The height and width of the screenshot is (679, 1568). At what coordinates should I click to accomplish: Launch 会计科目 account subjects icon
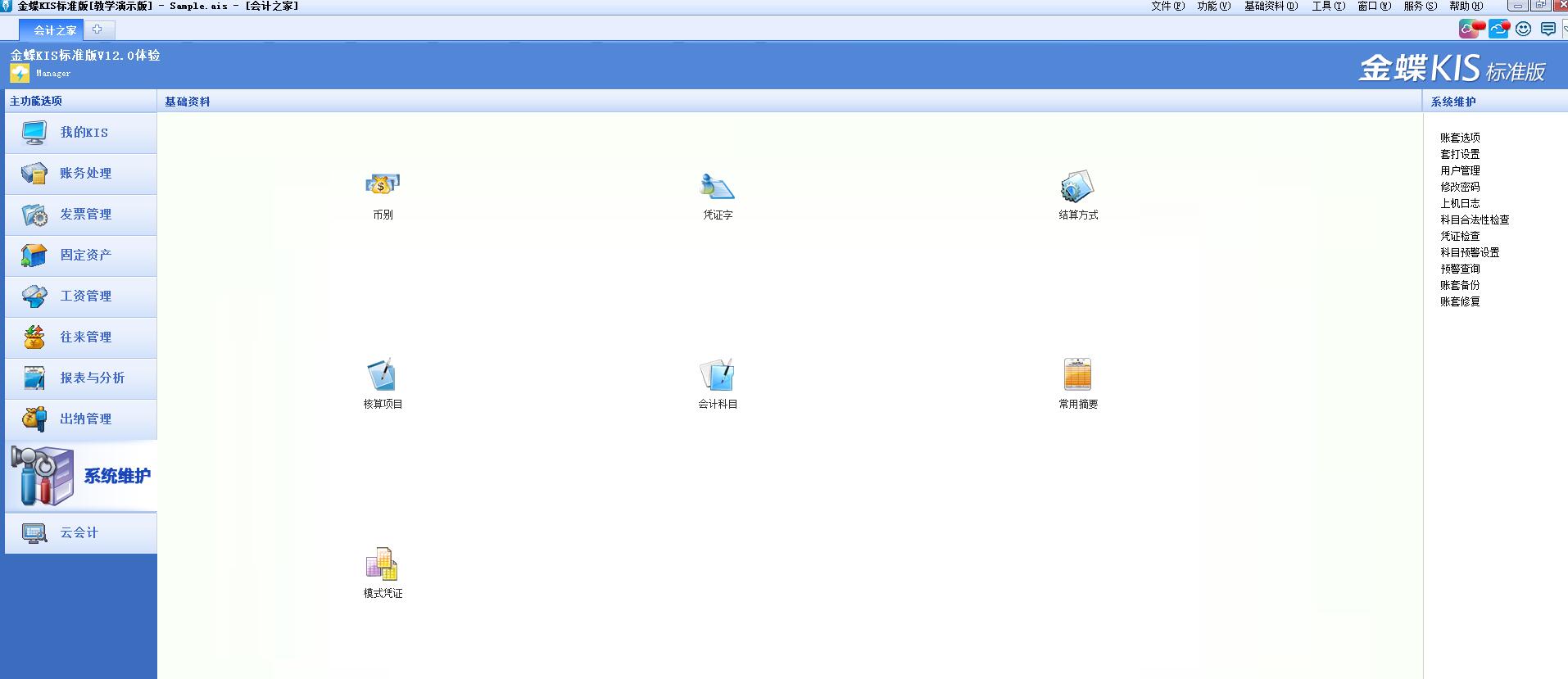click(717, 375)
